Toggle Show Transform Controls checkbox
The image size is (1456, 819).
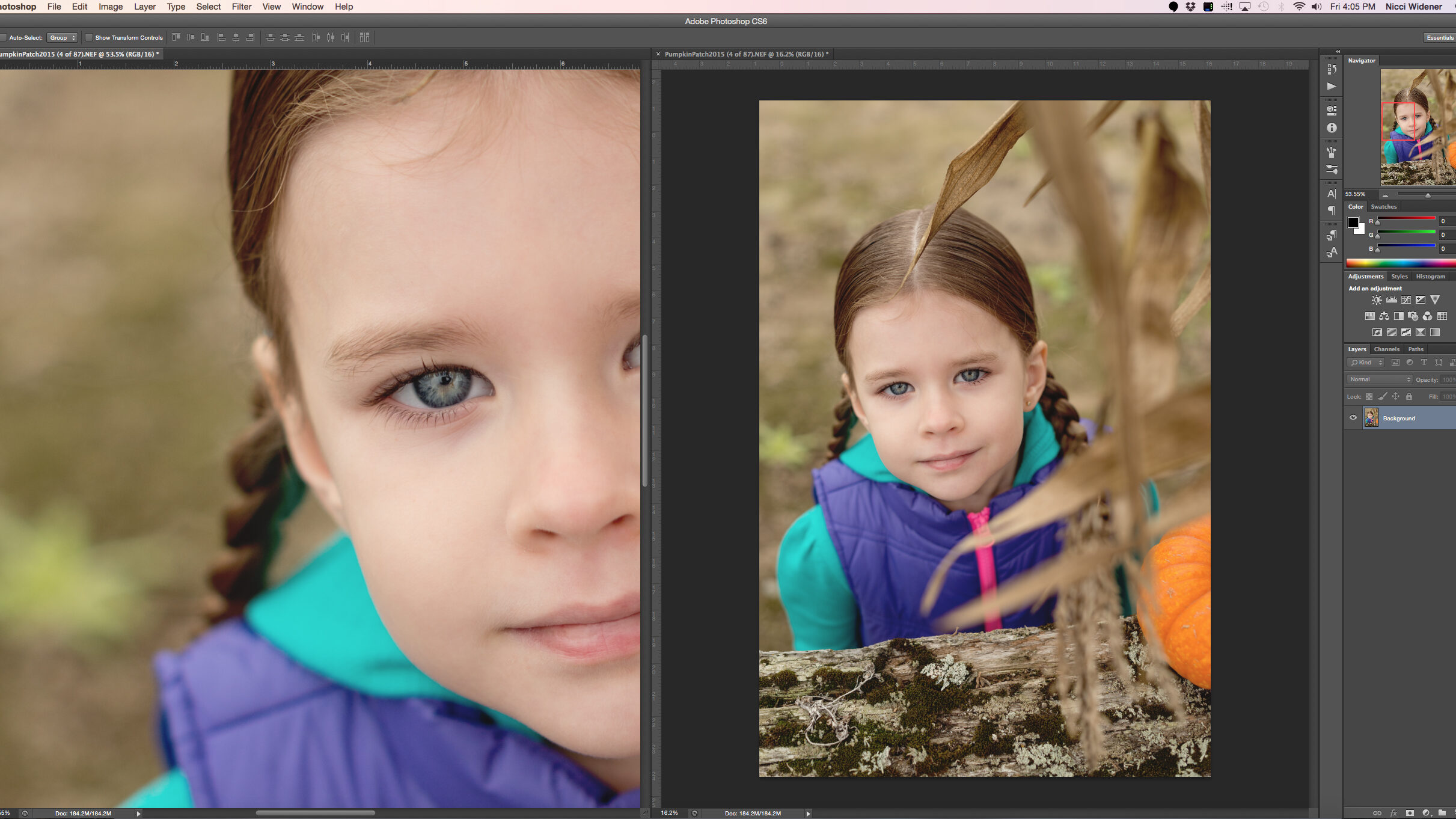(89, 37)
